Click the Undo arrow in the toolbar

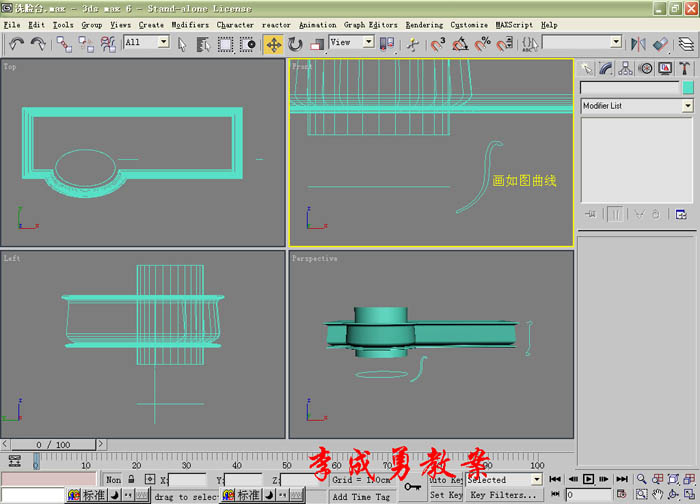(x=17, y=44)
